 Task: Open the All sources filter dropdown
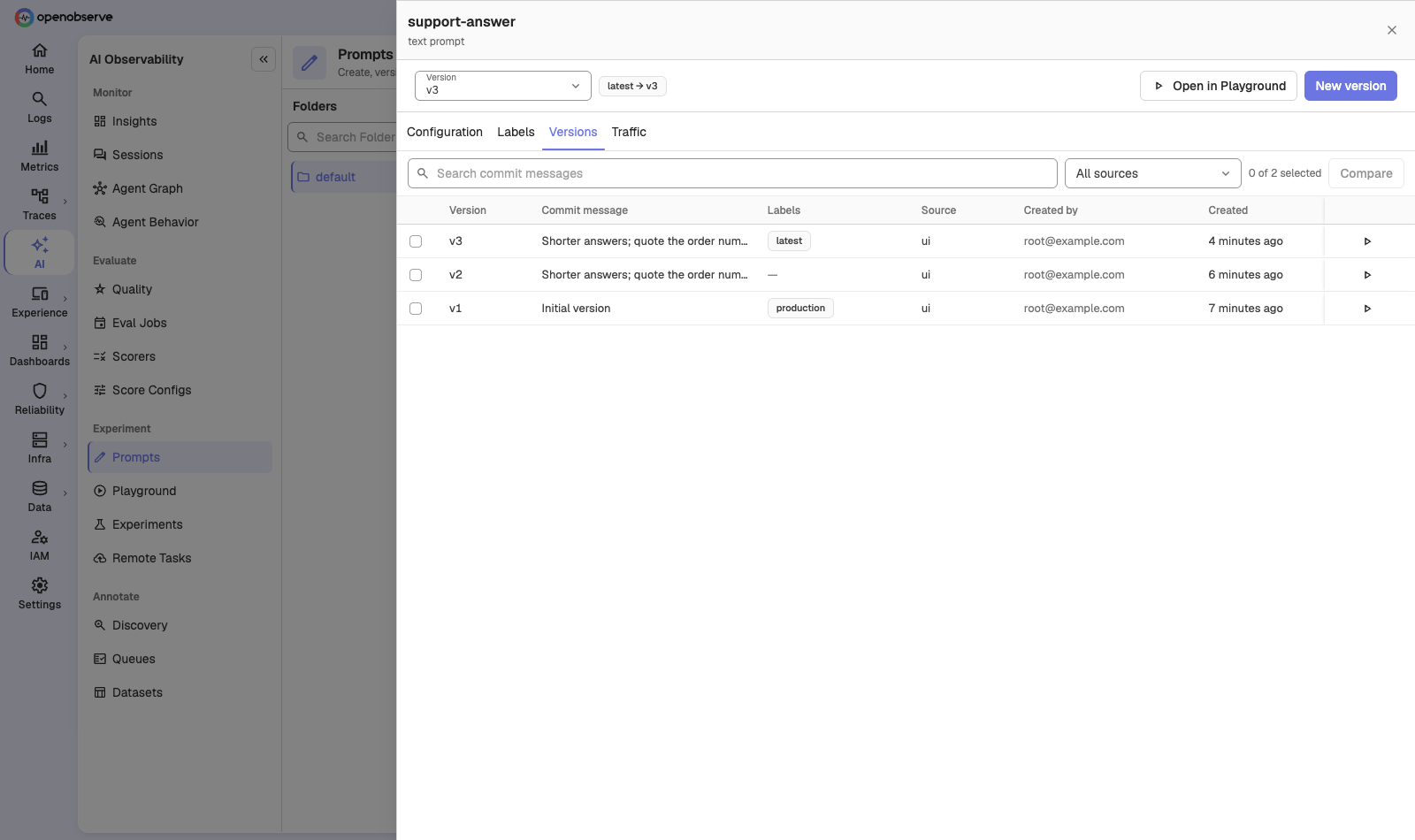pyautogui.click(x=1152, y=173)
